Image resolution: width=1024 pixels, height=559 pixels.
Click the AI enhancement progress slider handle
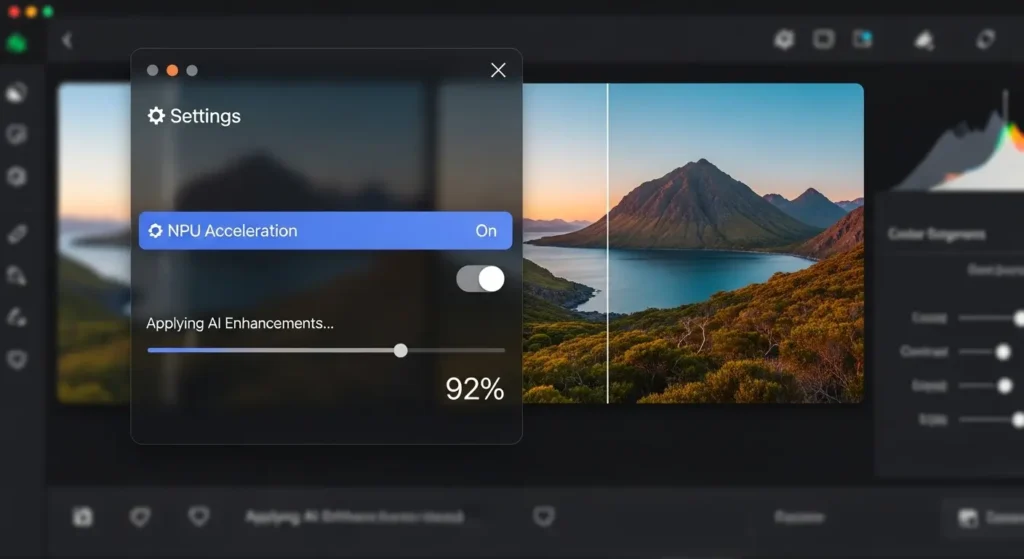(401, 351)
